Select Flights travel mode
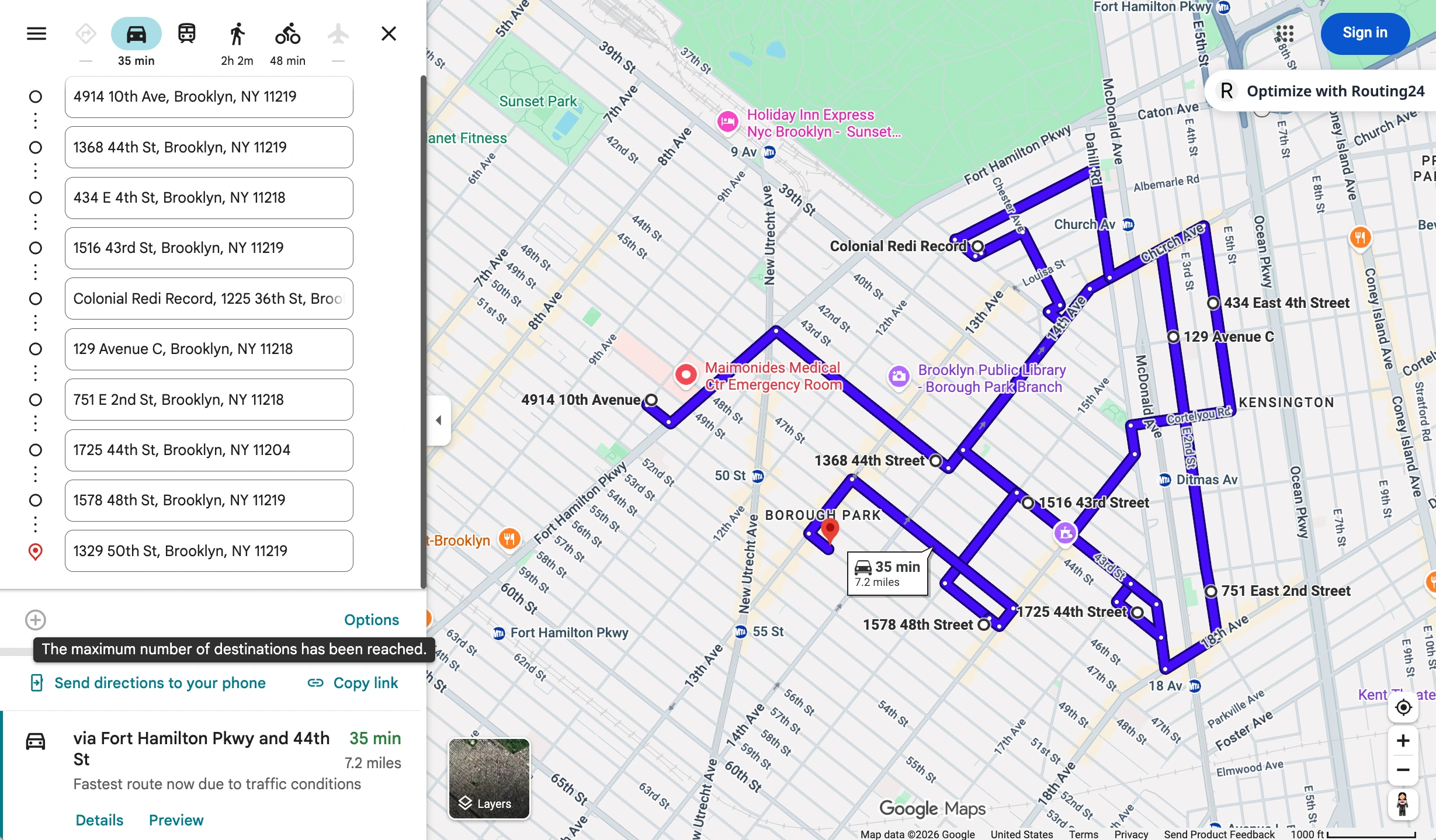Image resolution: width=1436 pixels, height=840 pixels. tap(338, 34)
